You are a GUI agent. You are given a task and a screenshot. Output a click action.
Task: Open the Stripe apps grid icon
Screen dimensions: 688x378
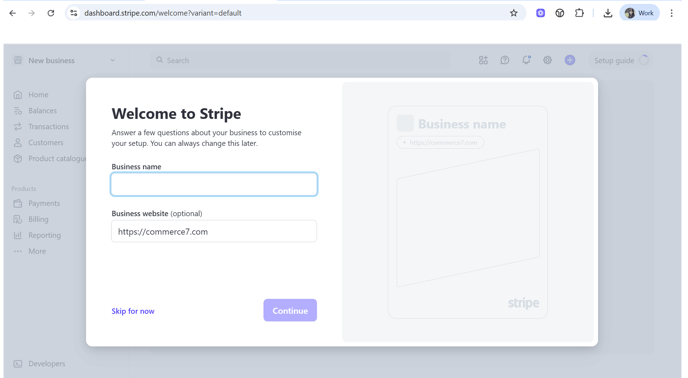click(x=483, y=60)
